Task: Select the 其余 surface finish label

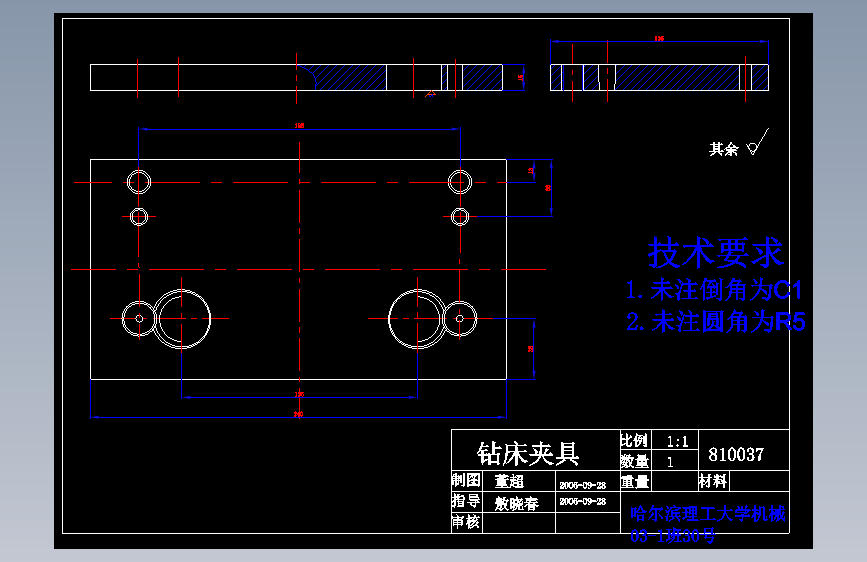Action: point(724,149)
